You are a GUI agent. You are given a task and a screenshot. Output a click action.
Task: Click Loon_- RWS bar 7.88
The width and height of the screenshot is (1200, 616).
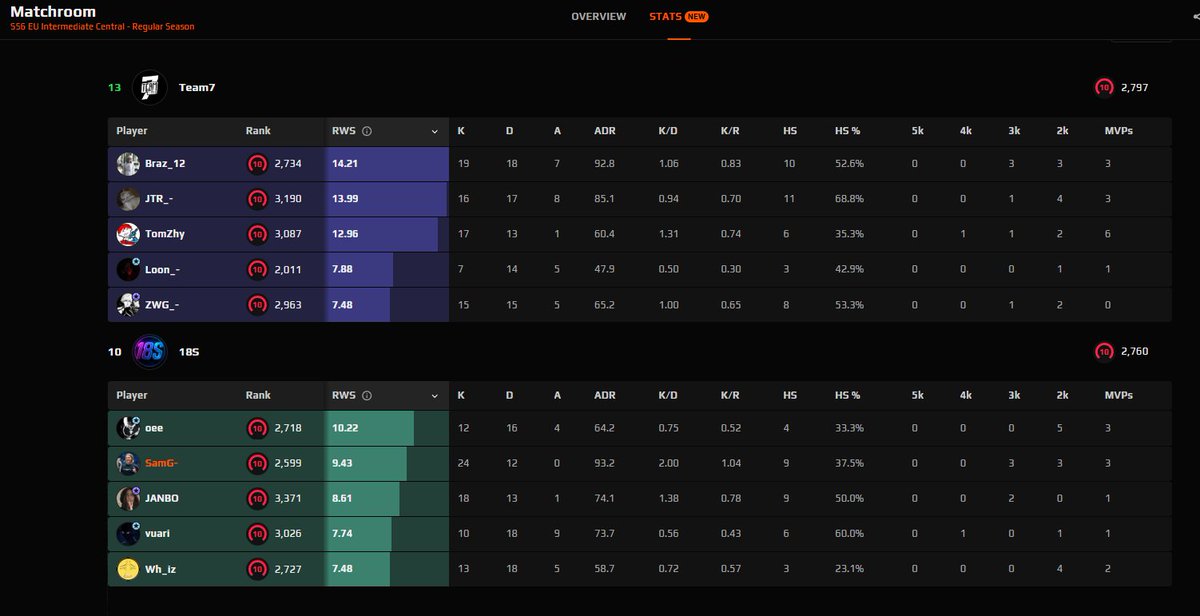pyautogui.click(x=359, y=269)
